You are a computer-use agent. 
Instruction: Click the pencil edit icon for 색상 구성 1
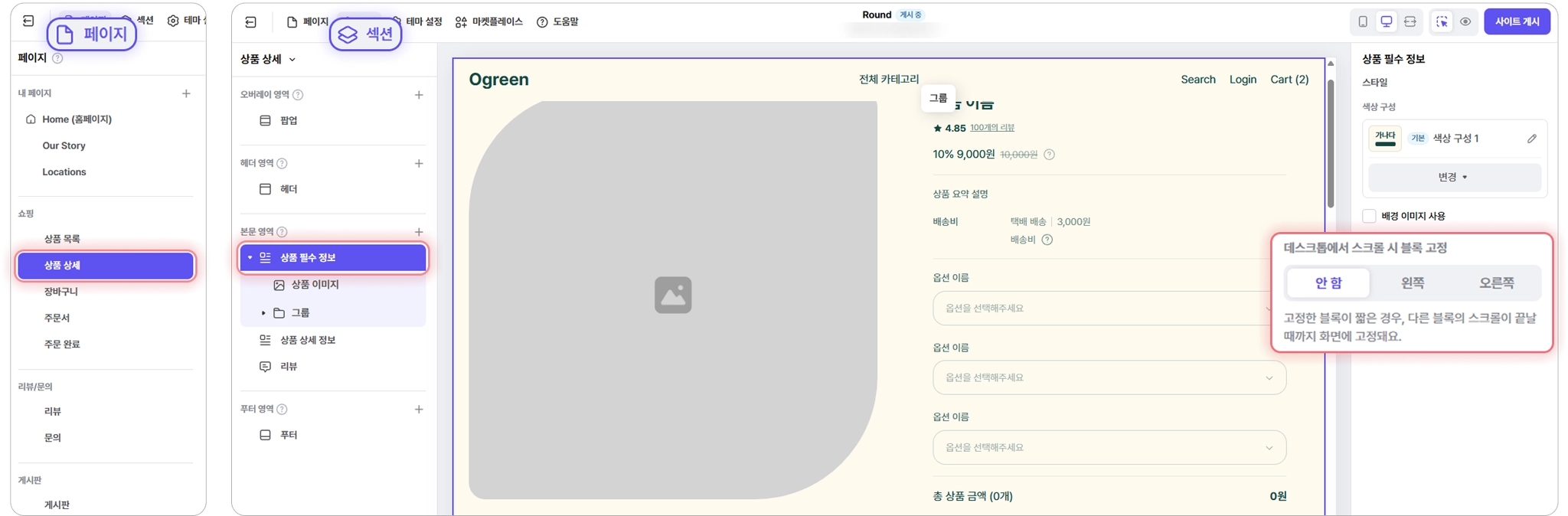[x=1531, y=139]
